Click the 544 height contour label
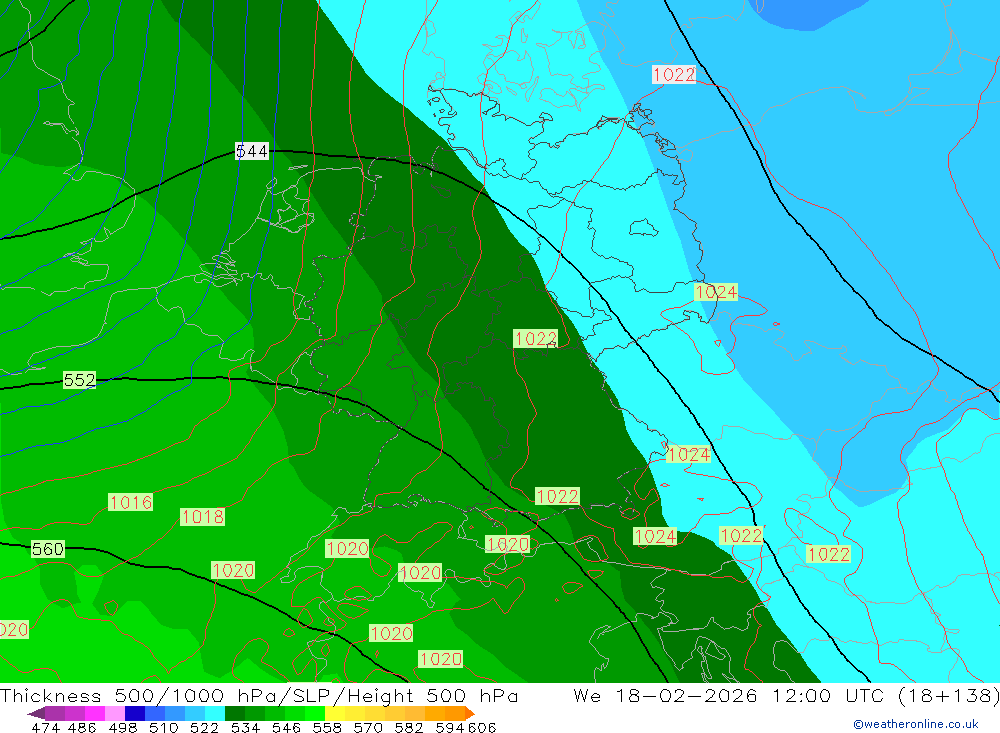The height and width of the screenshot is (733, 1000). coord(252,151)
